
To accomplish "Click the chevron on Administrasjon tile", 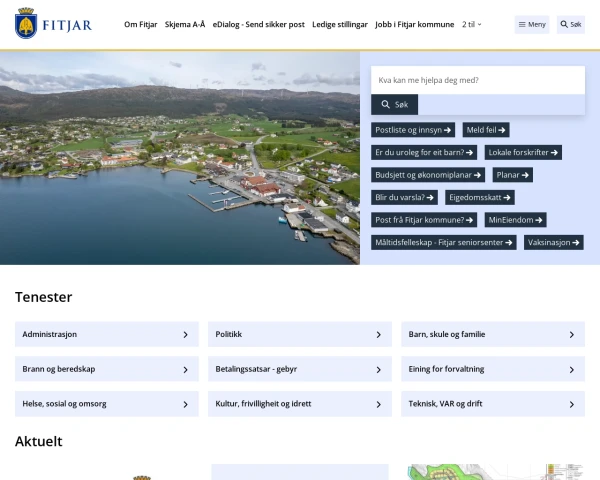I will point(185,335).
